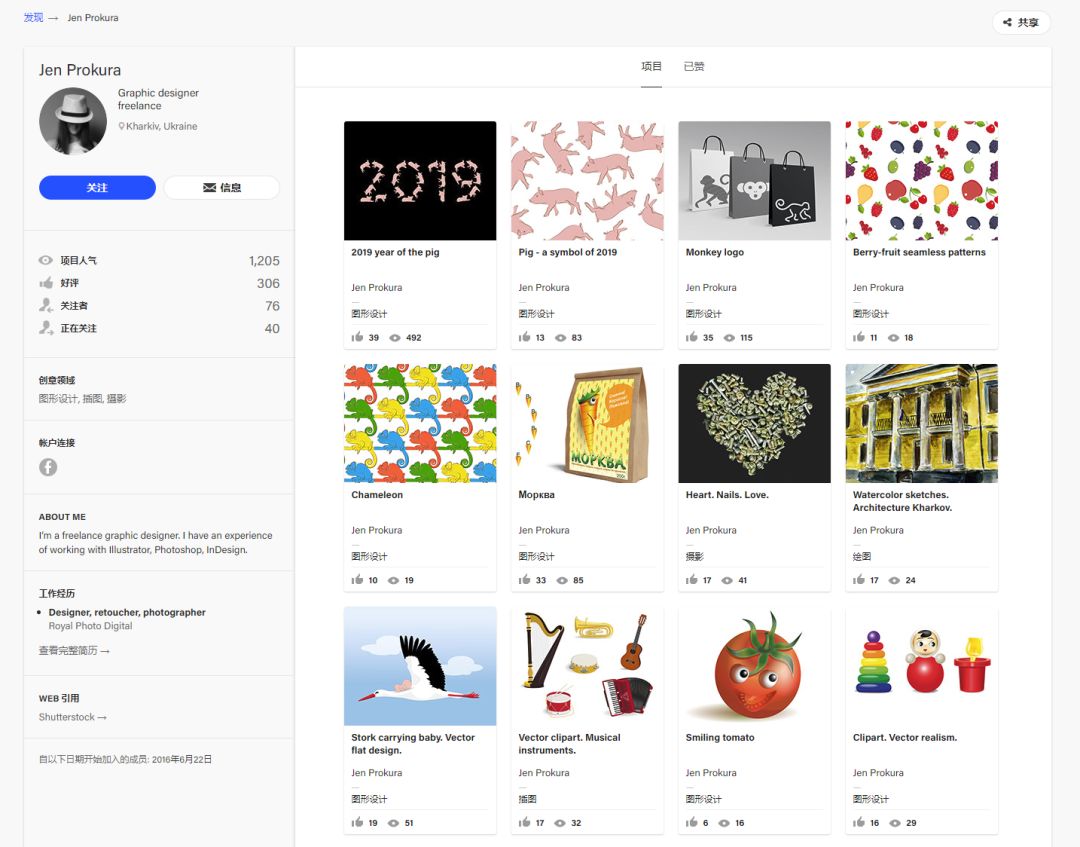Open Watercolor sketches Architecture Kharkov thumbnail
Image resolution: width=1080 pixels, height=847 pixels.
pyautogui.click(x=921, y=423)
